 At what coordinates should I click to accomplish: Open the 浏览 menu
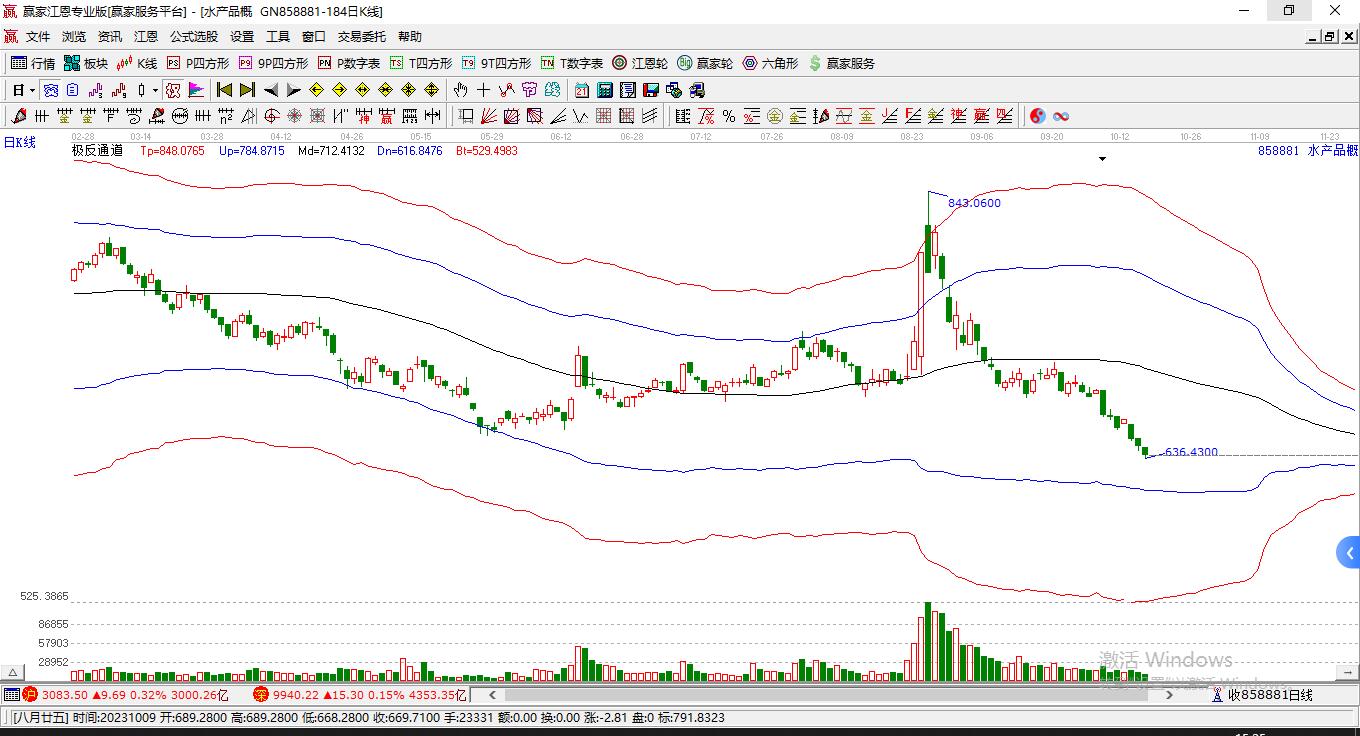coord(74,37)
